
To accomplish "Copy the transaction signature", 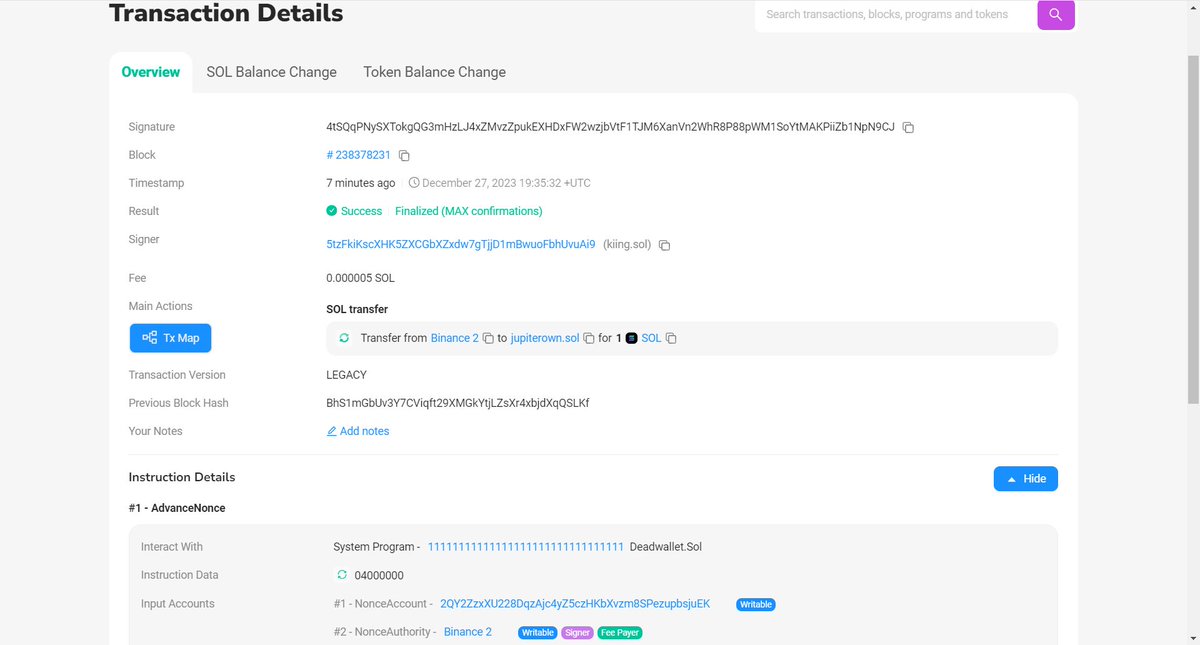I will click(x=908, y=128).
